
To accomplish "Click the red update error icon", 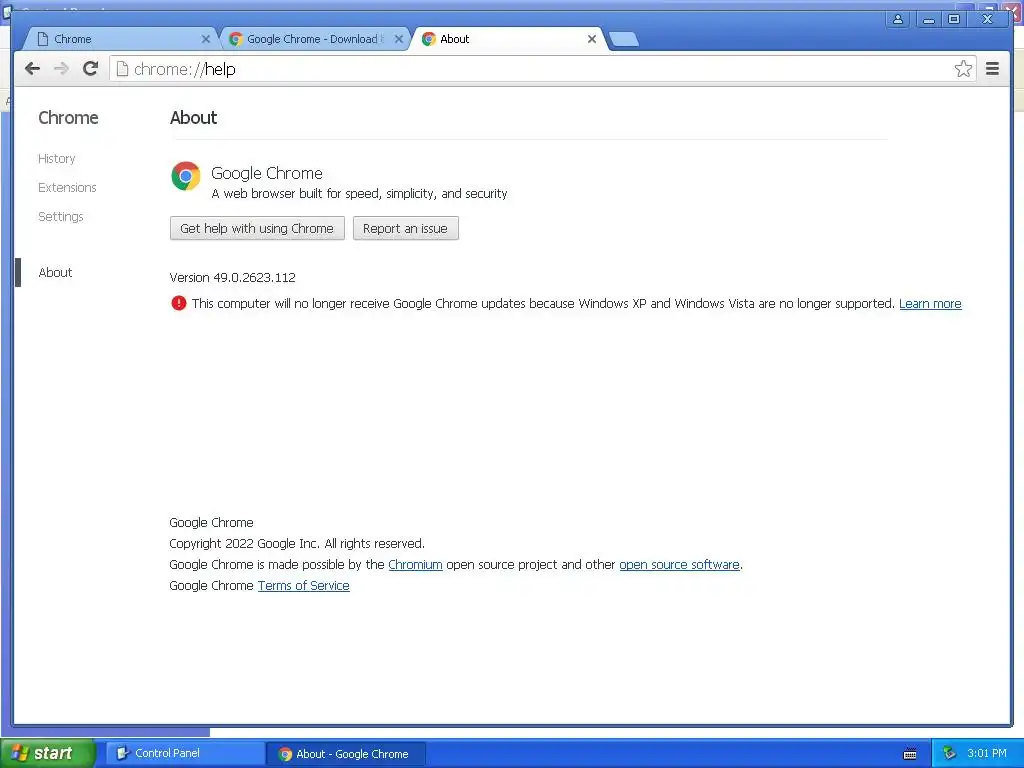I will (178, 303).
